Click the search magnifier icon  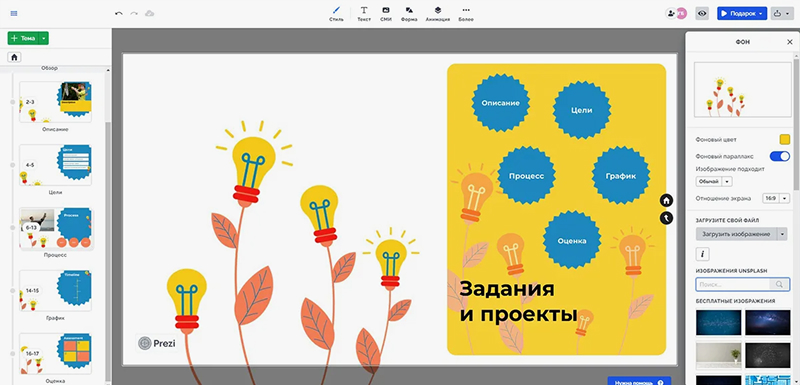(x=779, y=284)
